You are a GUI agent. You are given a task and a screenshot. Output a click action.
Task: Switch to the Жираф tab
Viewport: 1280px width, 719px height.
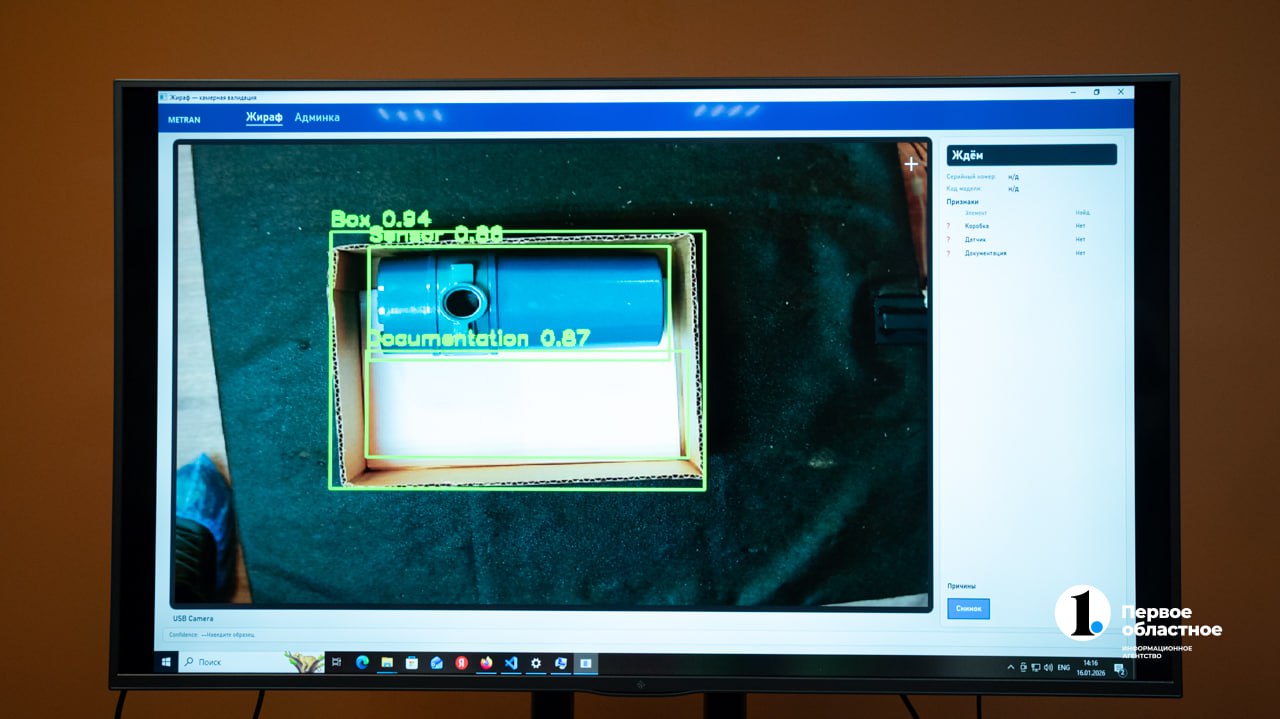point(264,118)
